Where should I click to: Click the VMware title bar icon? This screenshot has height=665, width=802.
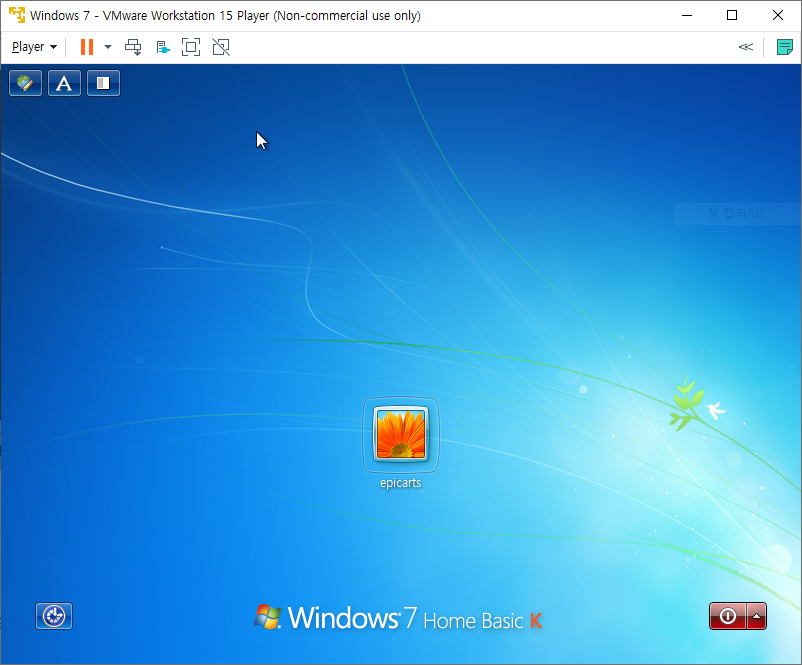[x=17, y=15]
